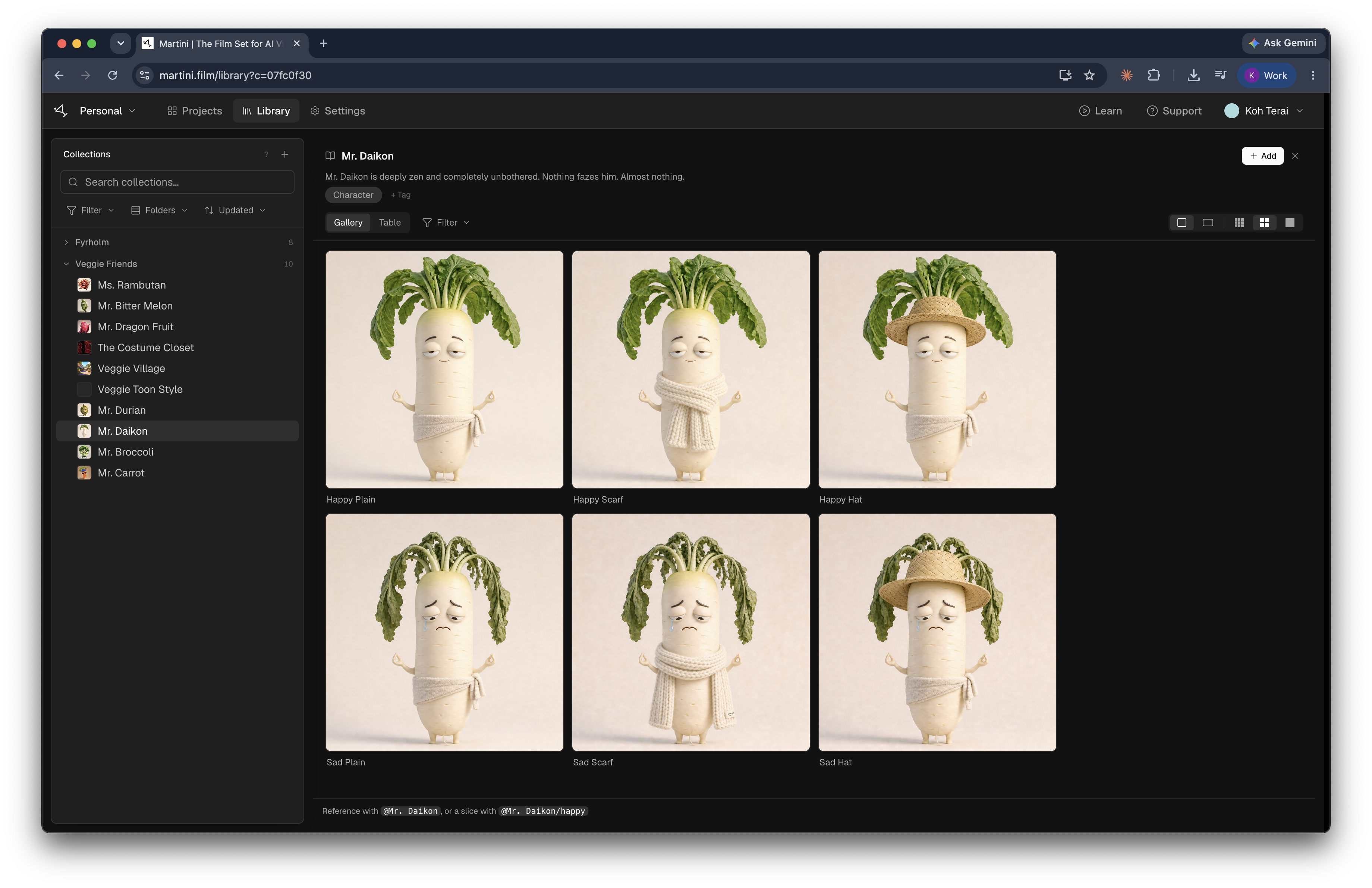Open the collections Filter dropdown
Viewport: 1372px width, 888px height.
(91, 210)
